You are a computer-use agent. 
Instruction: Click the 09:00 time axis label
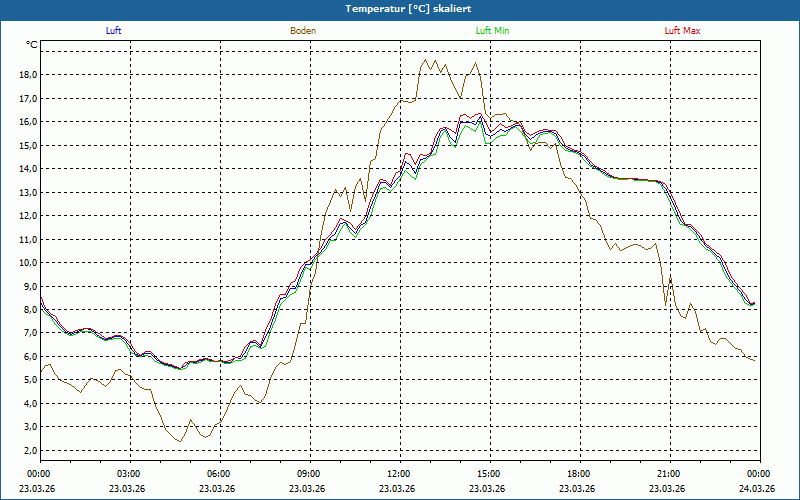point(309,474)
